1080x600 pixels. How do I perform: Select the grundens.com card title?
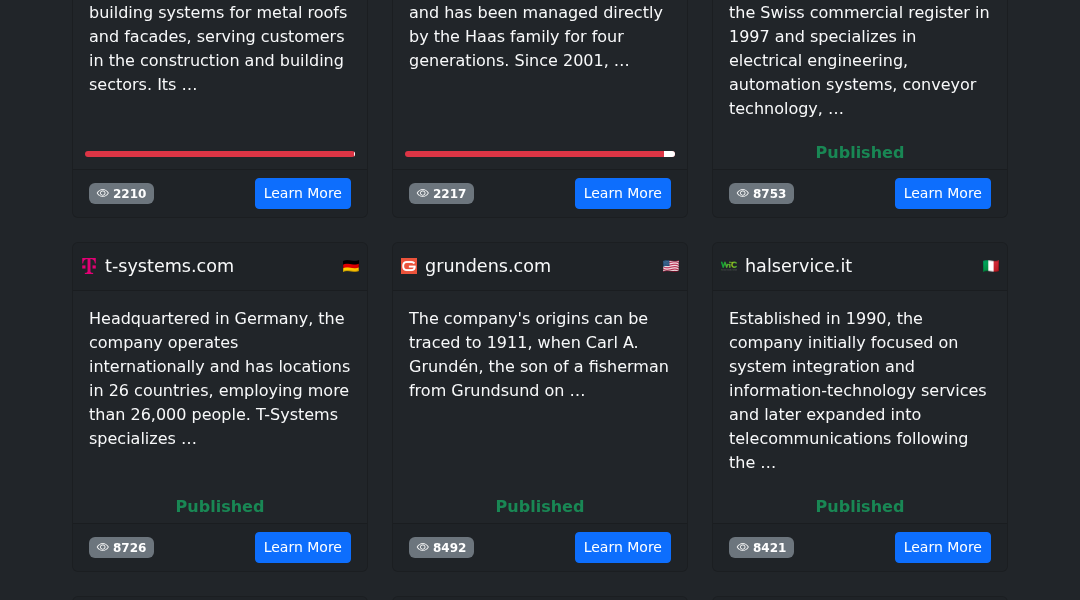pos(488,266)
